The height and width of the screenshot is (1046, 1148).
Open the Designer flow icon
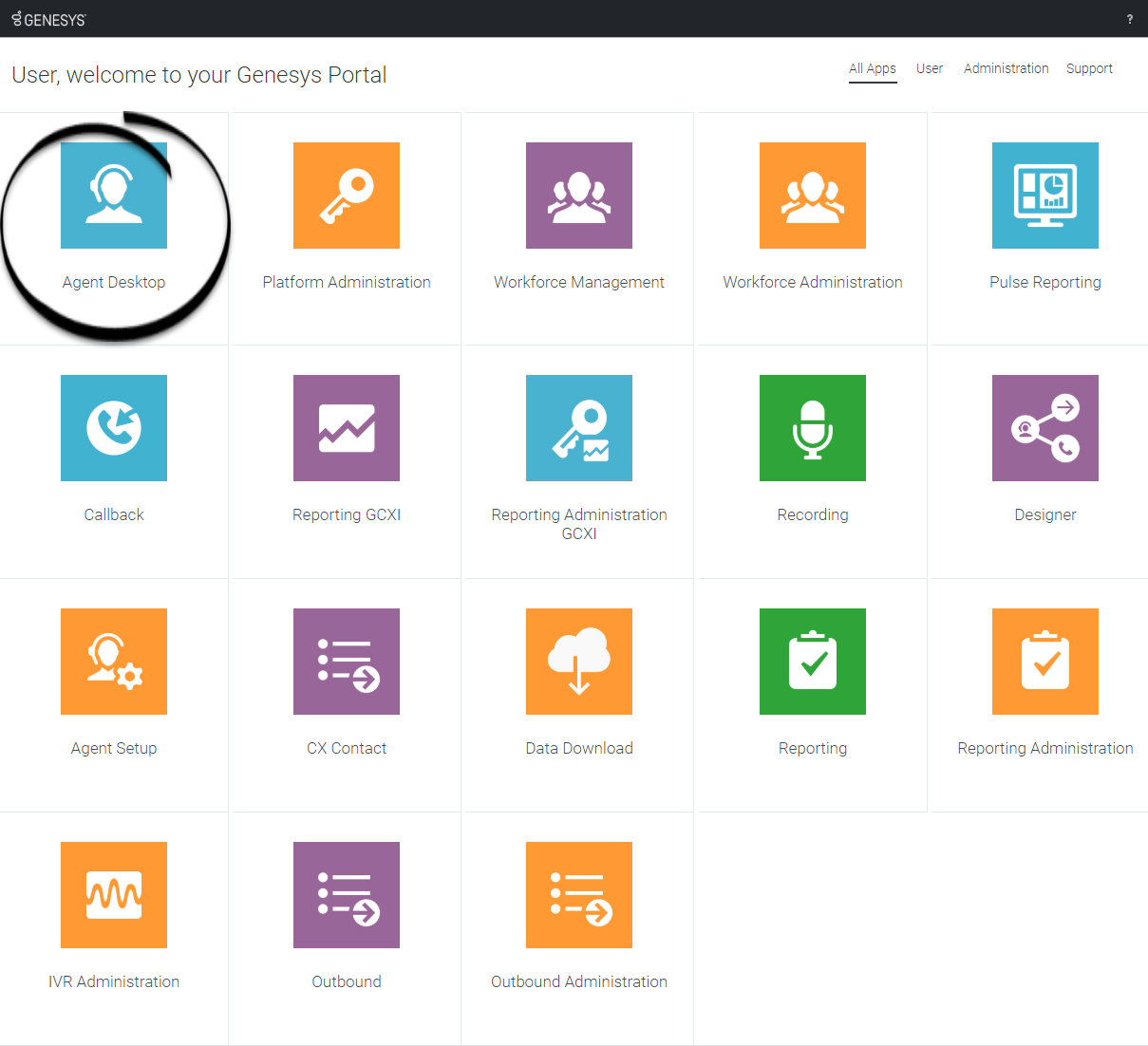[1045, 428]
